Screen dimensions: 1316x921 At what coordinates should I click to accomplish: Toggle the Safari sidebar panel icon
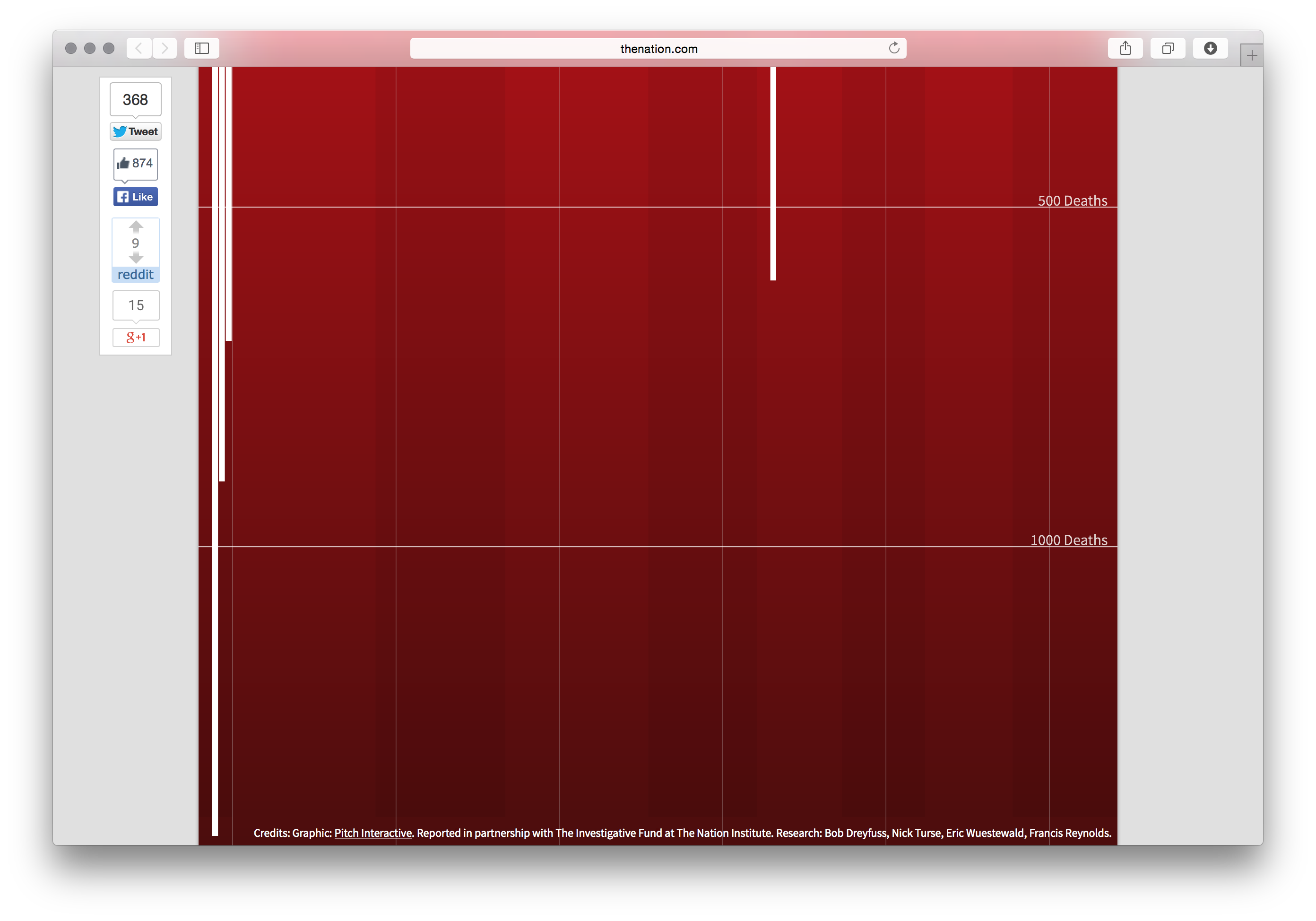(202, 48)
